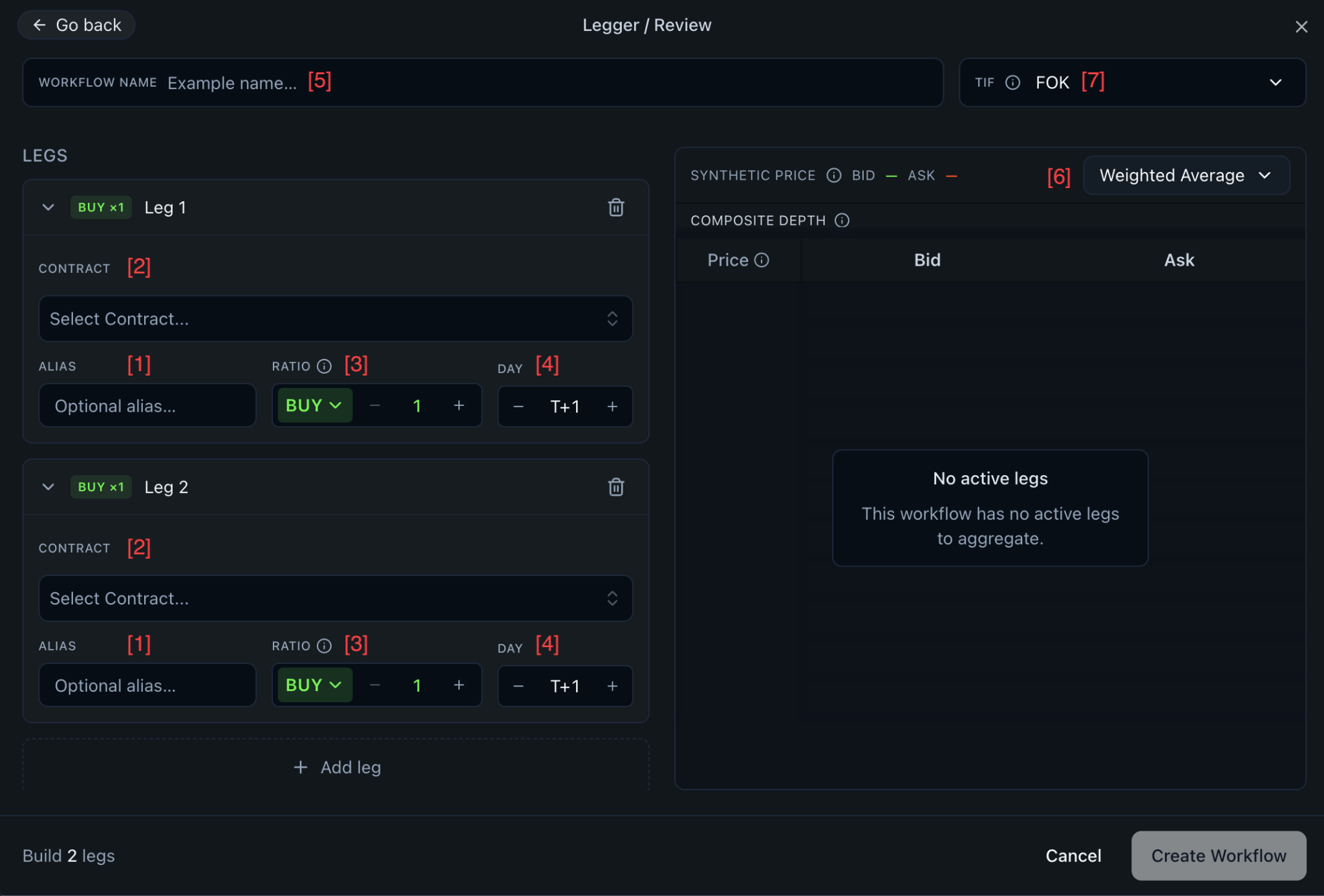1324x896 pixels.
Task: Add a new leg
Action: pos(336,767)
